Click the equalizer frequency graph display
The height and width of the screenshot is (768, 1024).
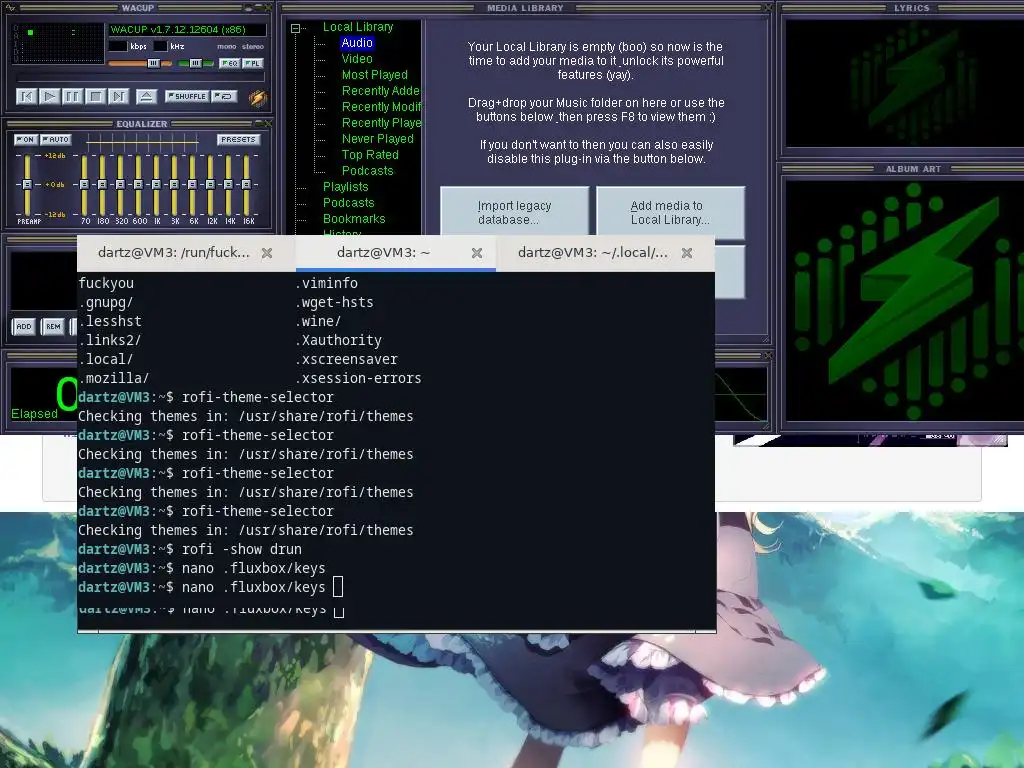(142, 140)
